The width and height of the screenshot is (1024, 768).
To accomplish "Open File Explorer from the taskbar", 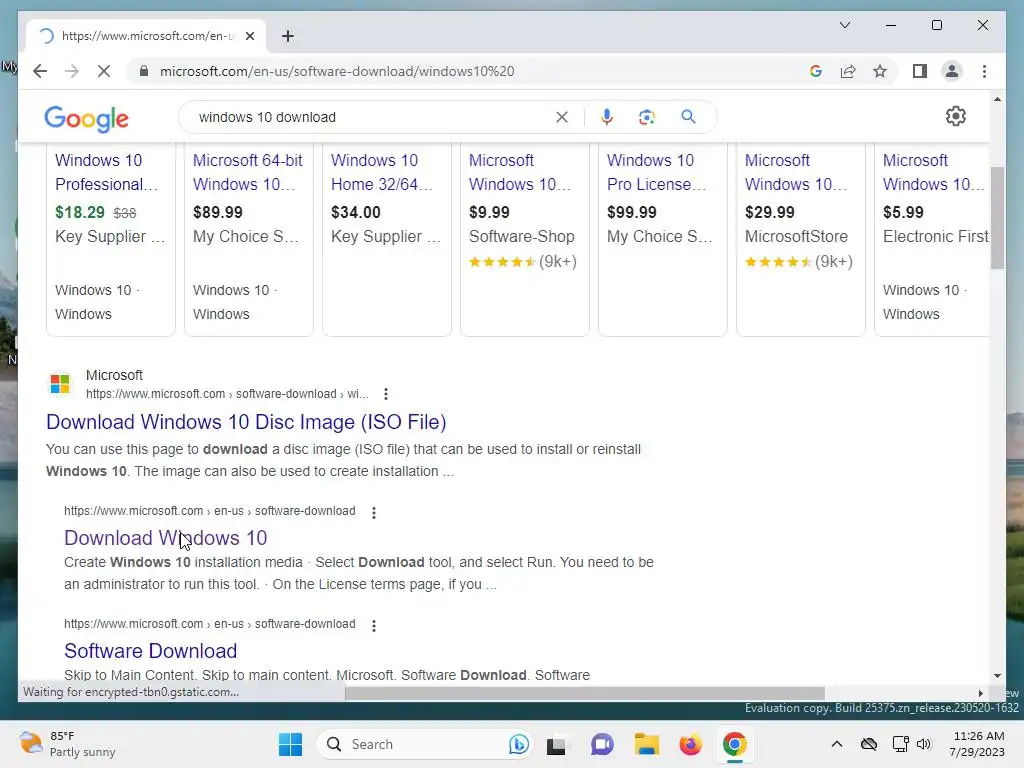I will [647, 744].
